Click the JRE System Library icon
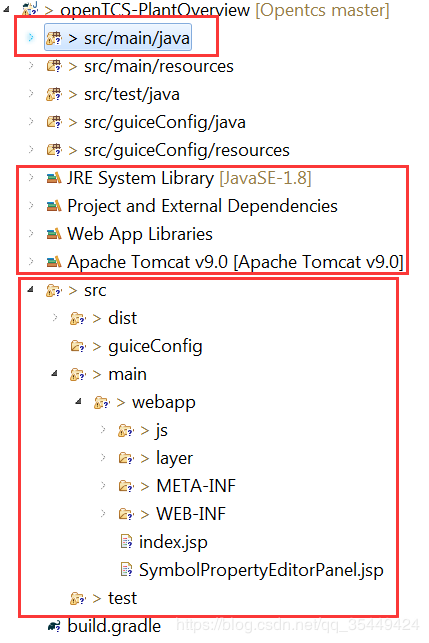 tap(54, 178)
